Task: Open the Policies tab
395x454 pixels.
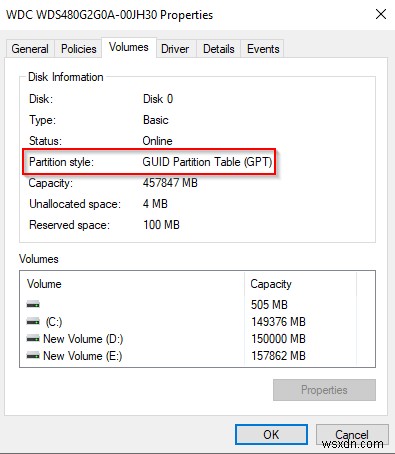Action: coord(79,49)
